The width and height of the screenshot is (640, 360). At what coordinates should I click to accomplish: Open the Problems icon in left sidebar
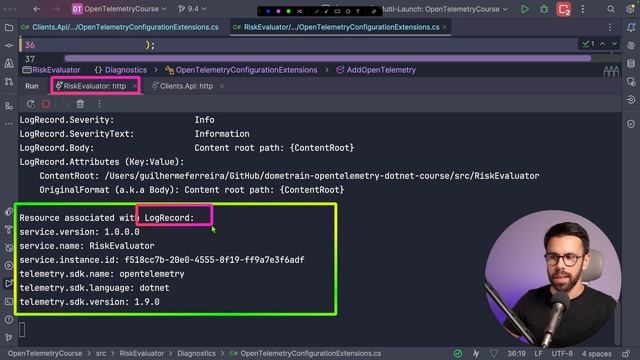(9, 320)
